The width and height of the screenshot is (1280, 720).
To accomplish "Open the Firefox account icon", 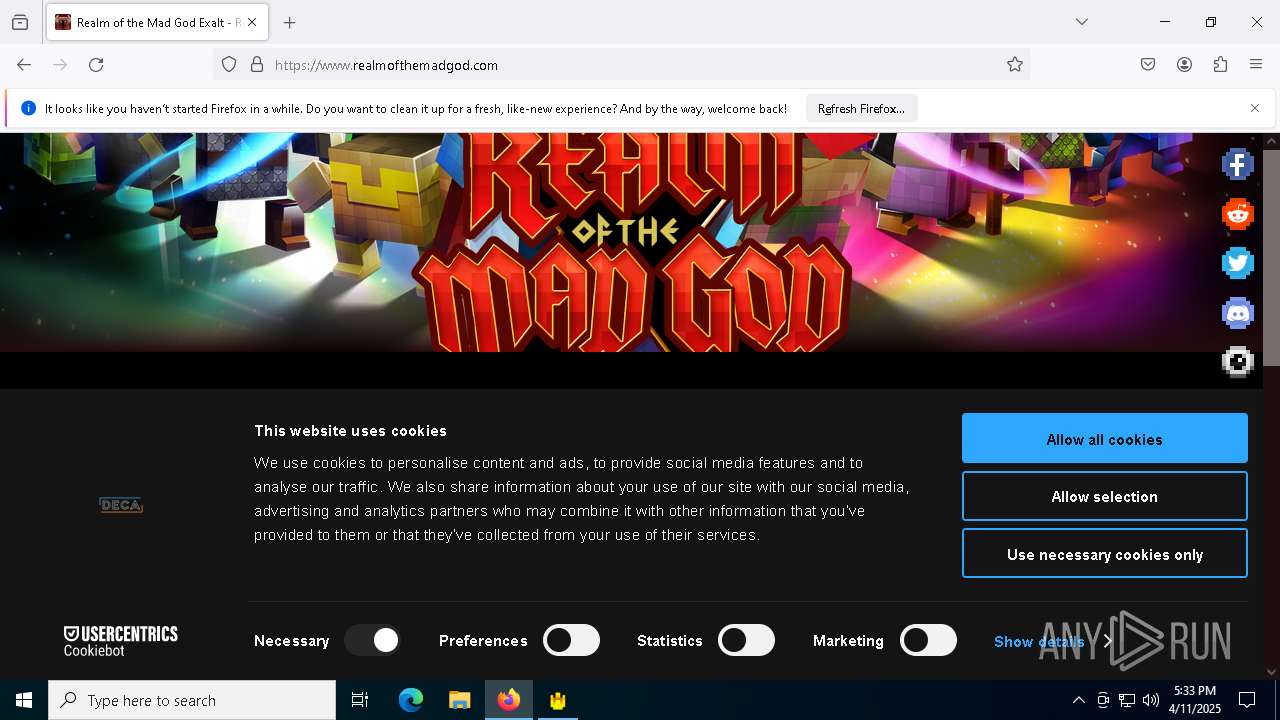I will tap(1184, 65).
